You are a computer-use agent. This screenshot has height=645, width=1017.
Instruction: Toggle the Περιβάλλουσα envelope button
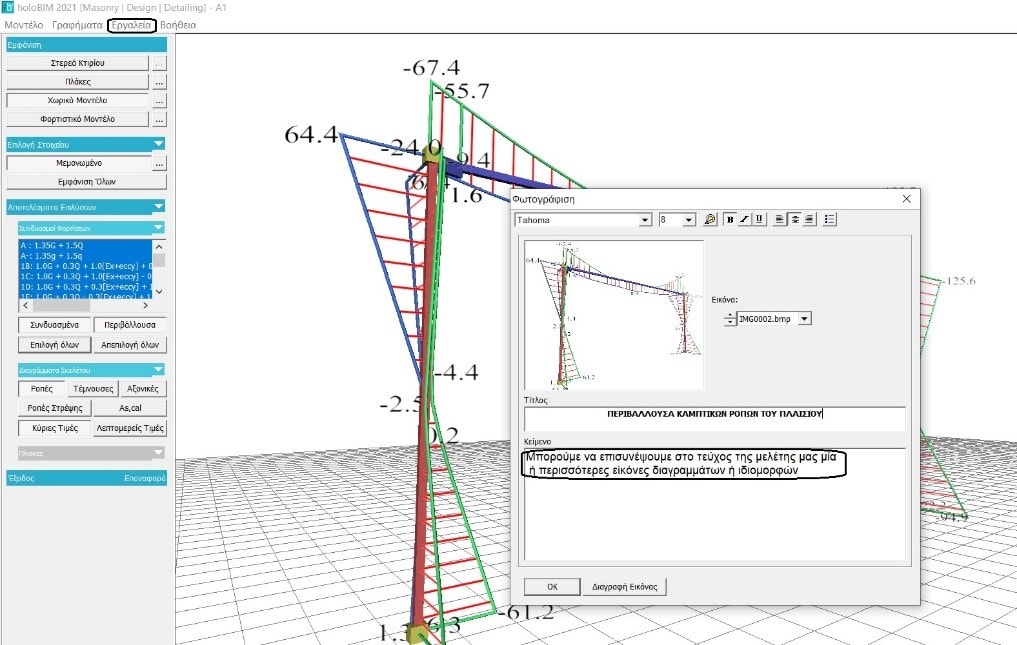pyautogui.click(x=130, y=324)
